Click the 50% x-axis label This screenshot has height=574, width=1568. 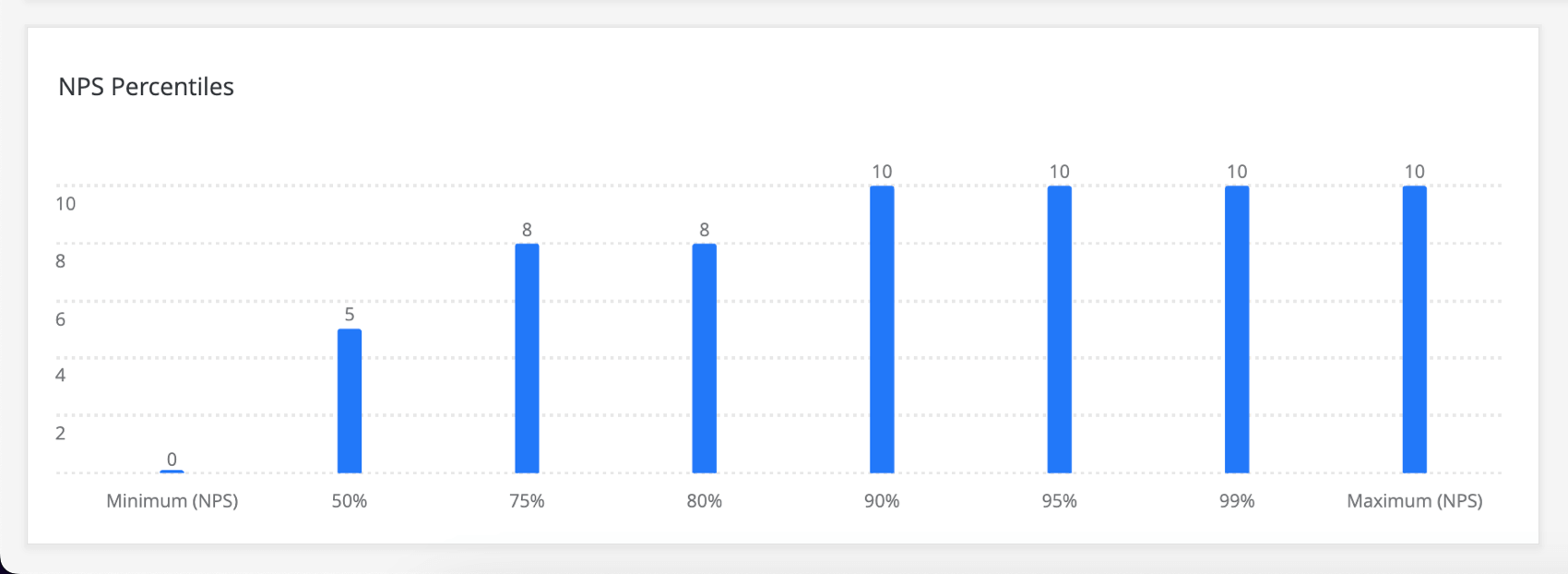click(350, 501)
